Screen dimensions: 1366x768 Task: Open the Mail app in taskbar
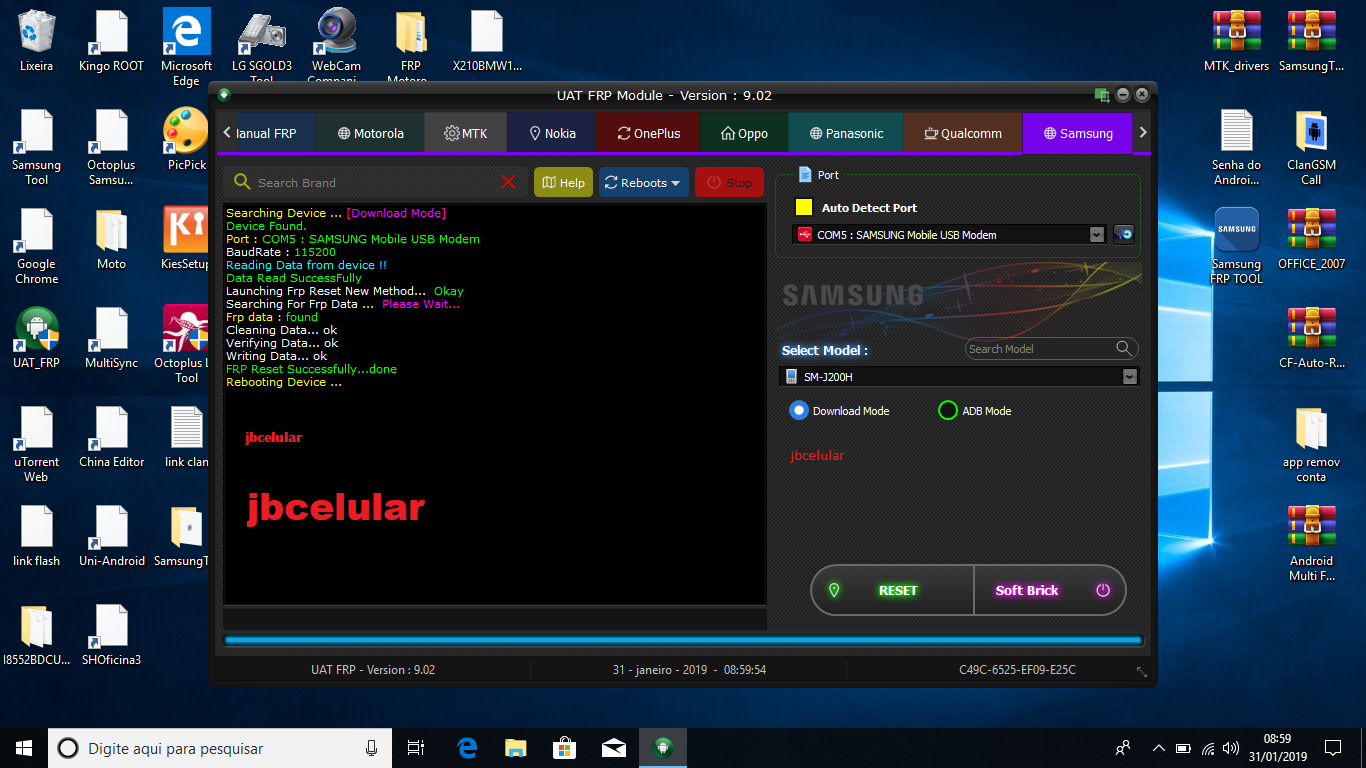point(613,748)
